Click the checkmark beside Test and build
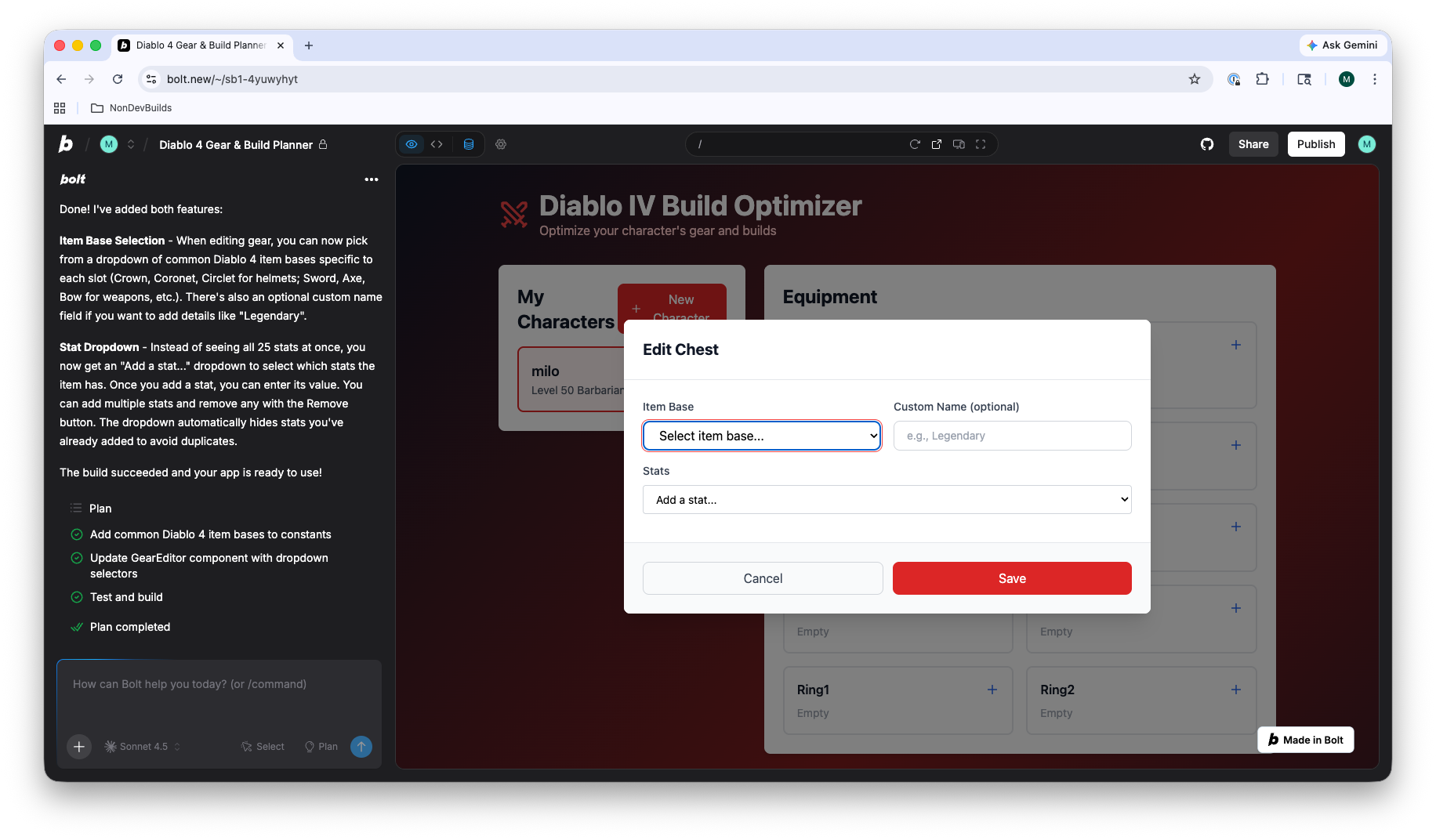 (x=76, y=597)
